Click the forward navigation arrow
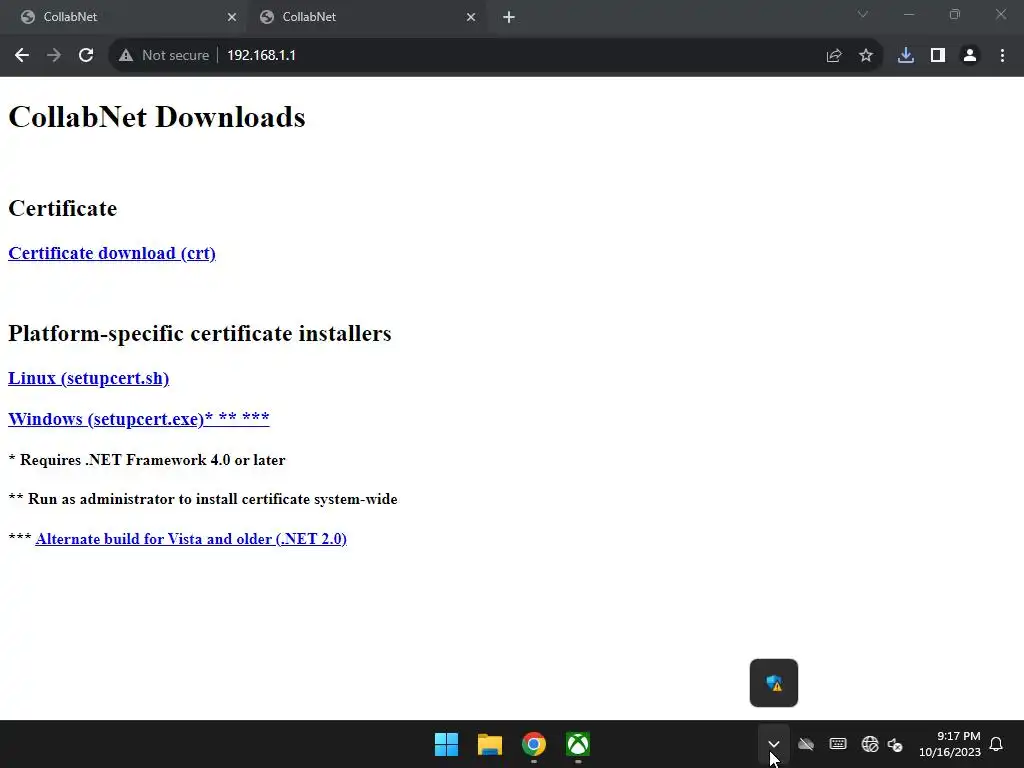The width and height of the screenshot is (1024, 768). coord(54,56)
